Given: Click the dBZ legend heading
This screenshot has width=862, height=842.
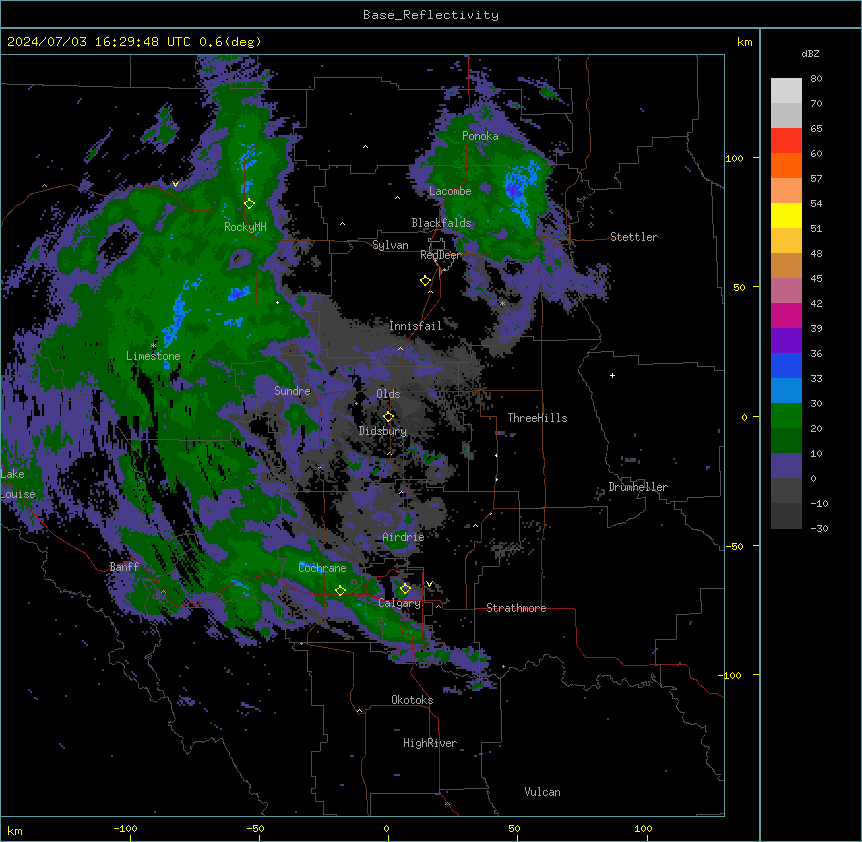Looking at the screenshot, I should pyautogui.click(x=810, y=53).
